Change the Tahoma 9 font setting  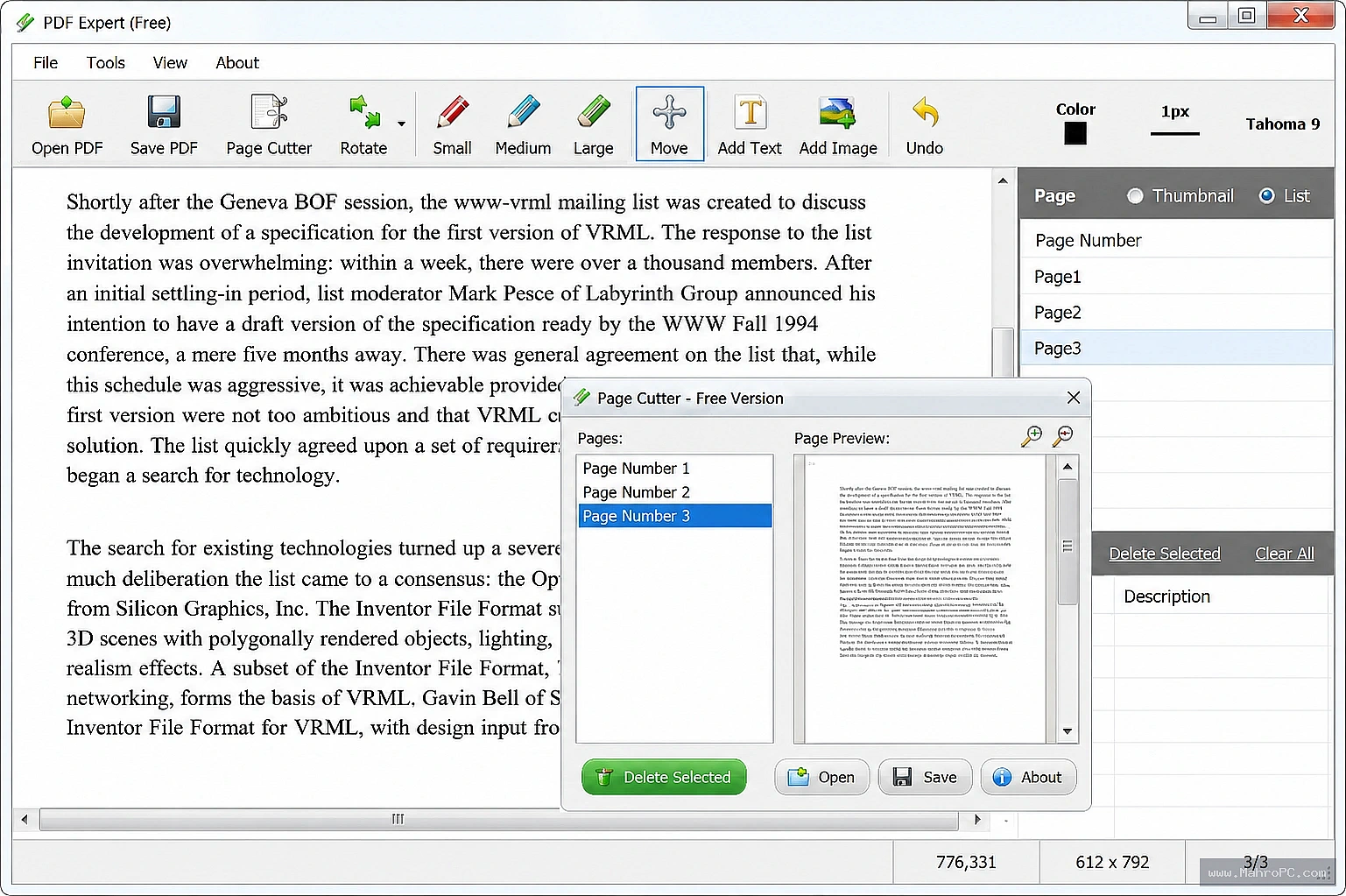click(x=1282, y=123)
